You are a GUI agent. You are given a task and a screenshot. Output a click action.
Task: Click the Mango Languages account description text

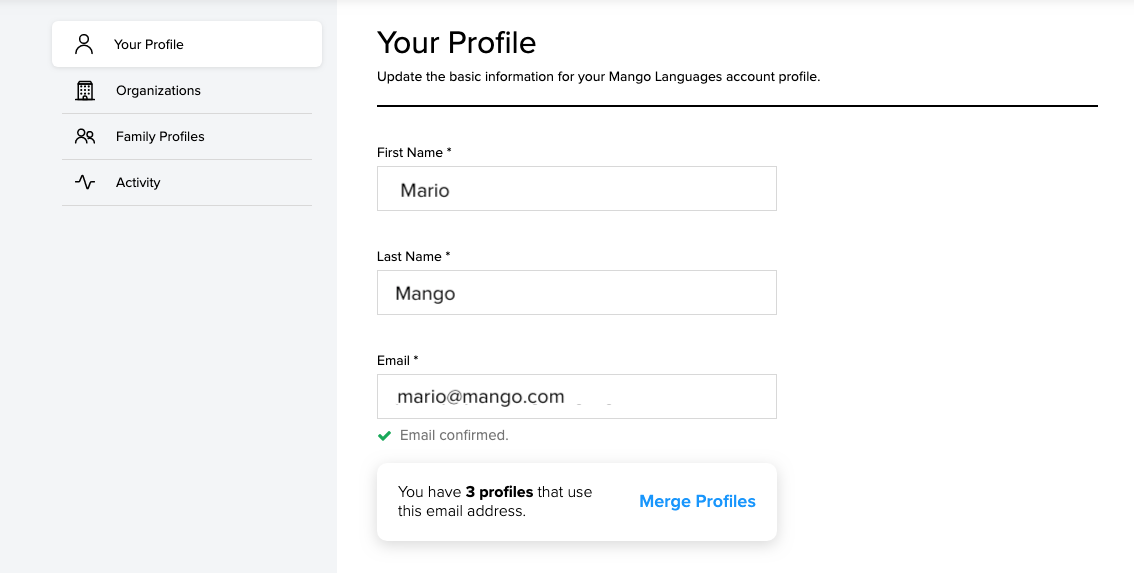598,77
